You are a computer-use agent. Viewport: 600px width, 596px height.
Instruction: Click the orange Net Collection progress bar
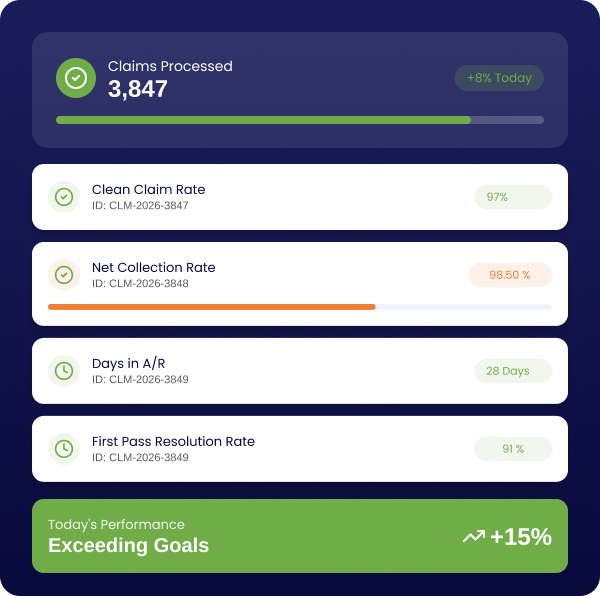coord(212,307)
